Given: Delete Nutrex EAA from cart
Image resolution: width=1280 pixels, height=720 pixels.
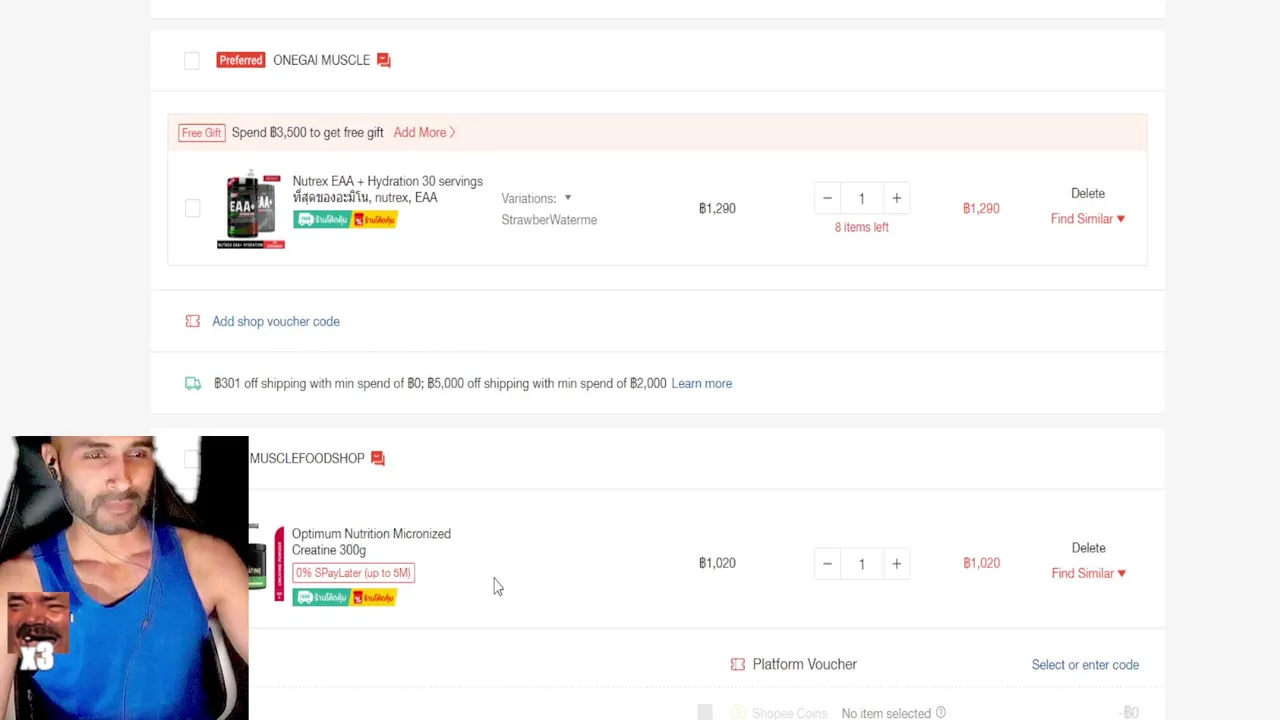Looking at the screenshot, I should tap(1088, 193).
